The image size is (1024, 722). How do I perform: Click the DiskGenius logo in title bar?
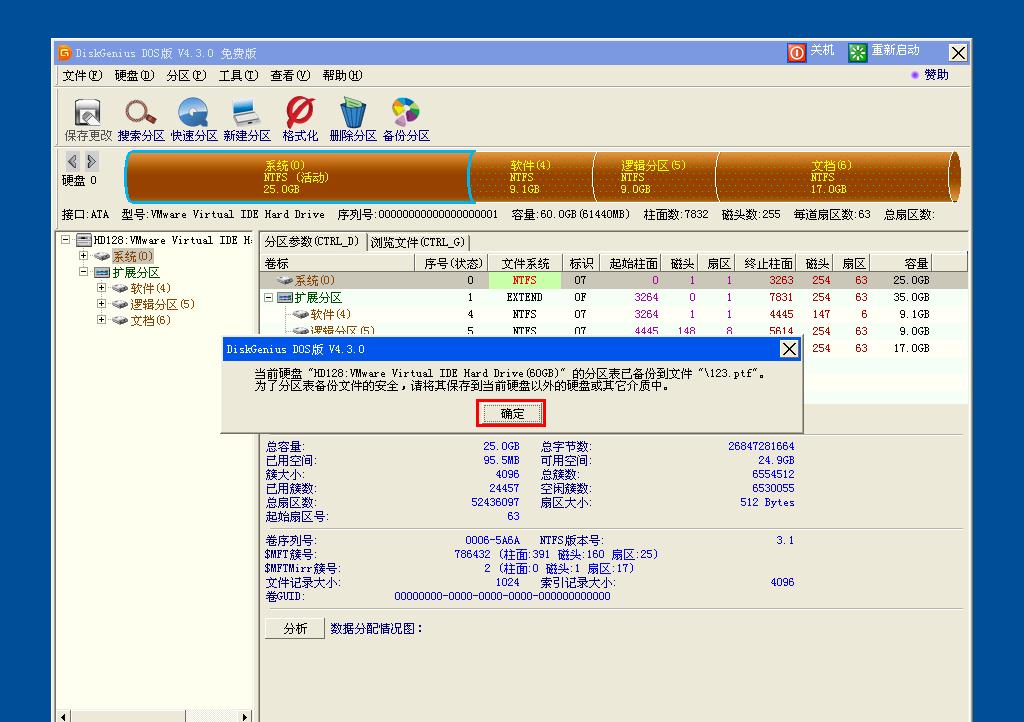click(x=65, y=52)
